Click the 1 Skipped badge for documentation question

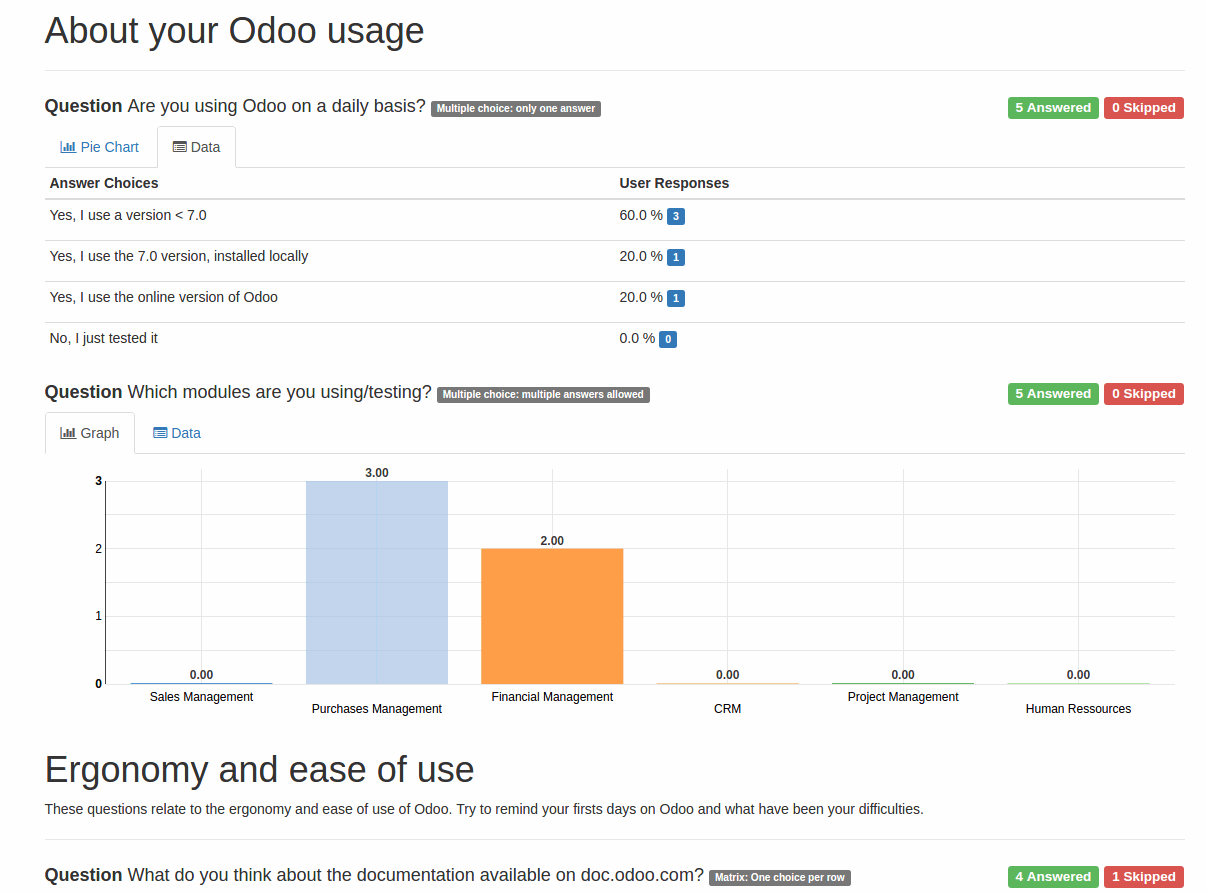click(x=1144, y=877)
